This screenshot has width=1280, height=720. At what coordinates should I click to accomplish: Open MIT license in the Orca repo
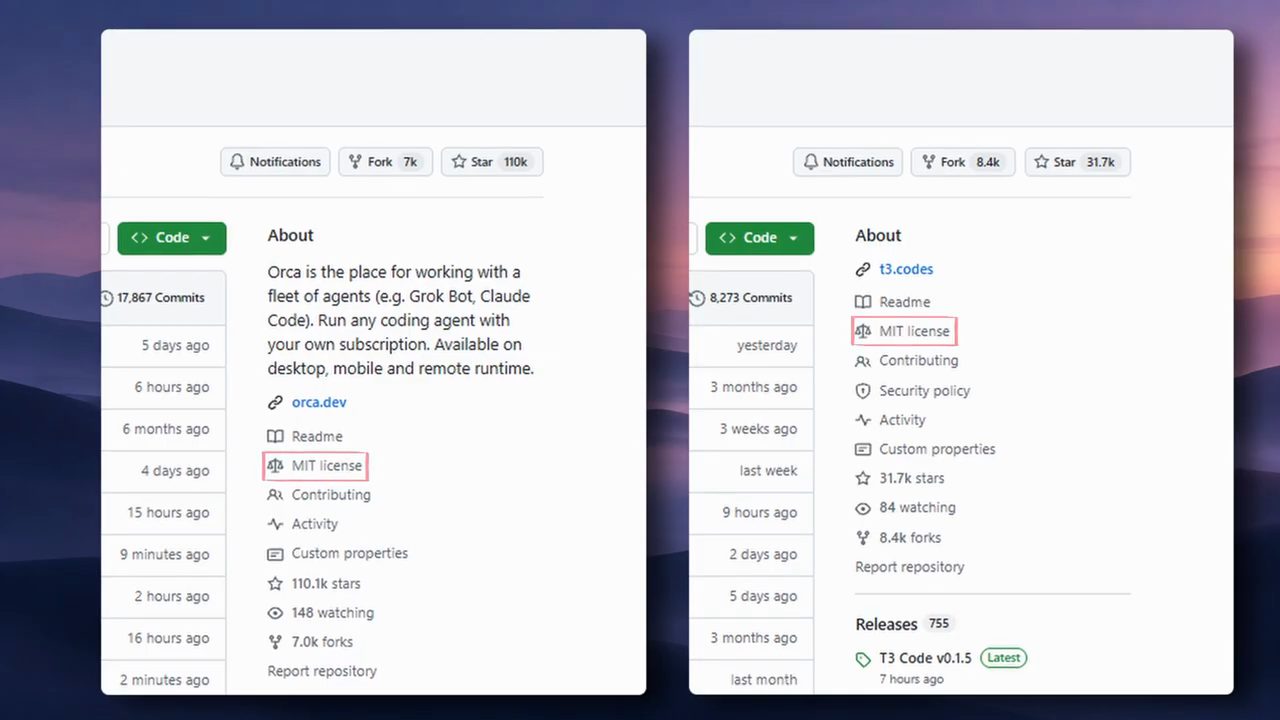(327, 466)
